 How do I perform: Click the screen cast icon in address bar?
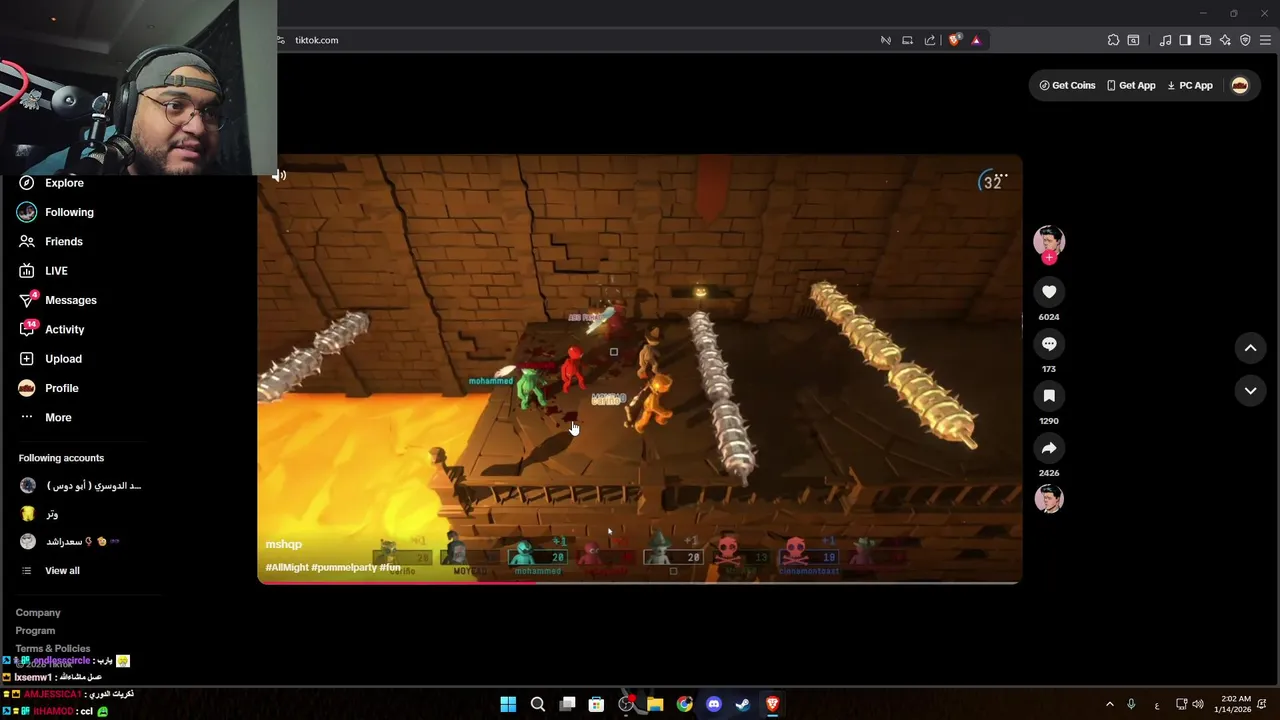(x=907, y=40)
